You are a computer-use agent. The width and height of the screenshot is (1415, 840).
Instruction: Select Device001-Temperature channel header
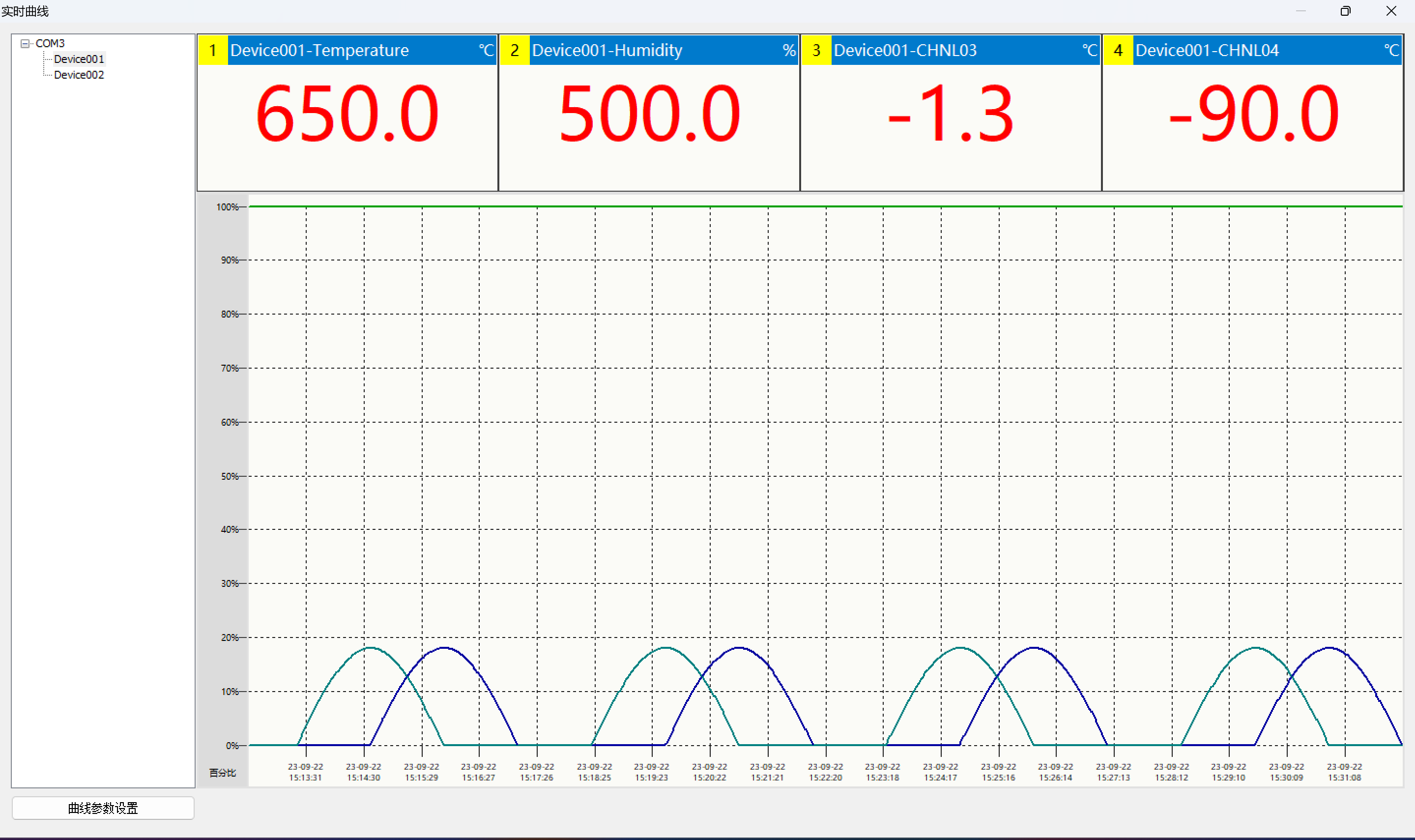[x=319, y=50]
